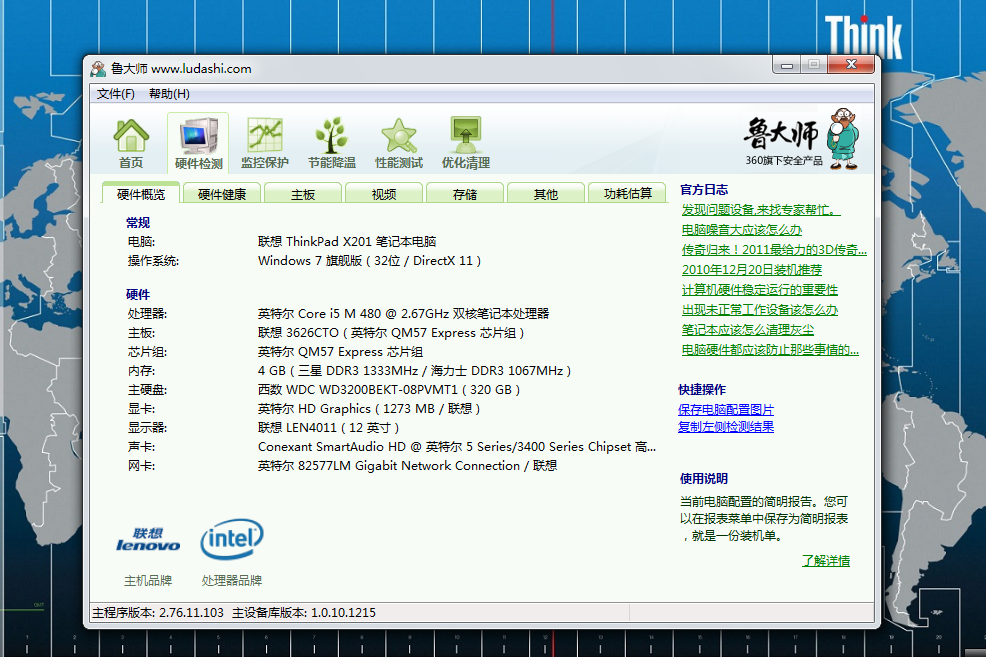Viewport: 986px width, 657px height.
Task: Click 复制左侧检测结果 link
Action: (726, 427)
